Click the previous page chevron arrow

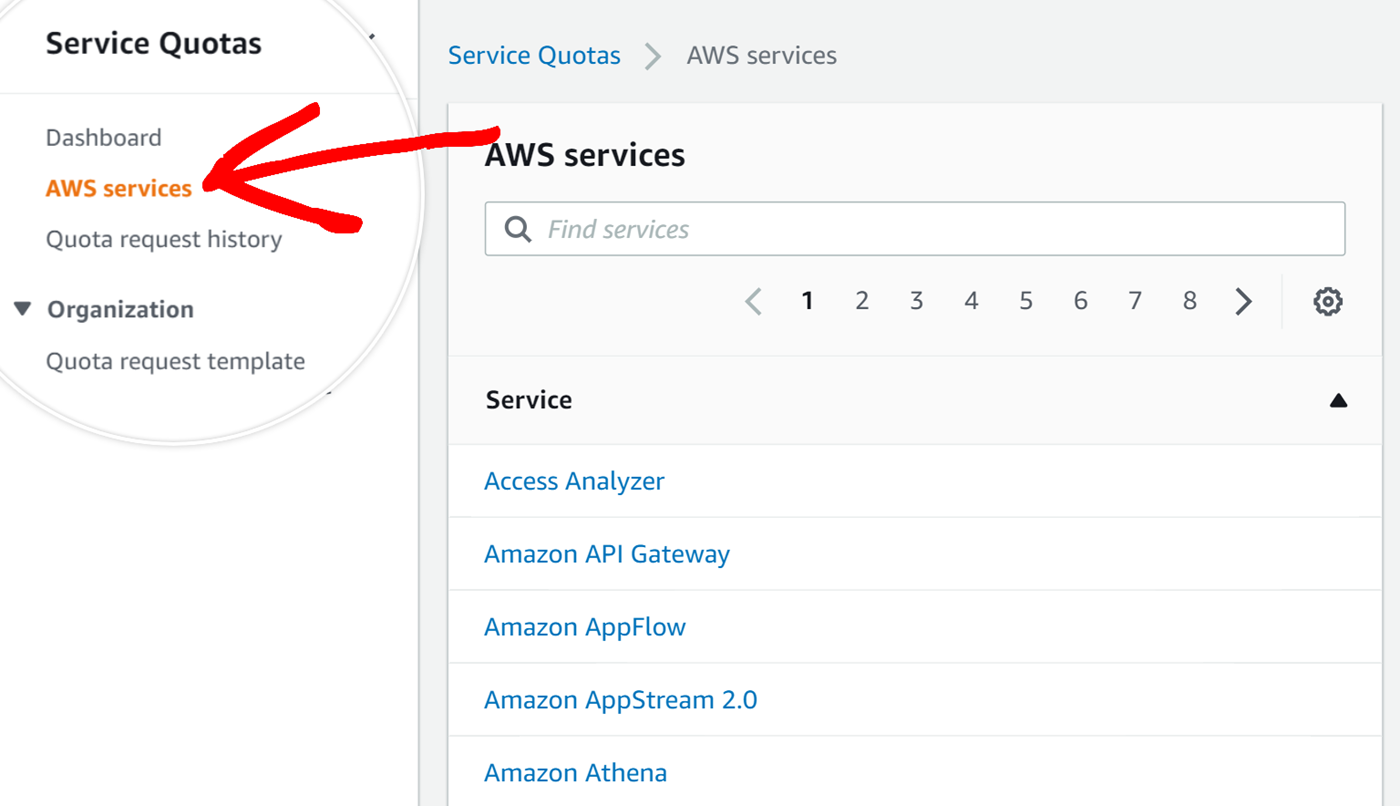(x=753, y=300)
